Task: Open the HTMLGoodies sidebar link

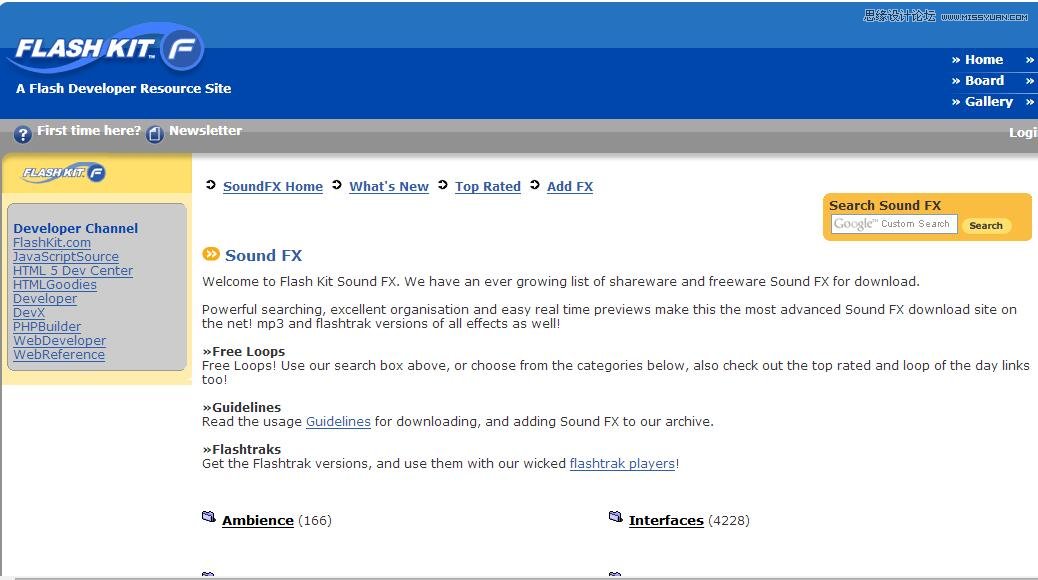Action: point(55,285)
